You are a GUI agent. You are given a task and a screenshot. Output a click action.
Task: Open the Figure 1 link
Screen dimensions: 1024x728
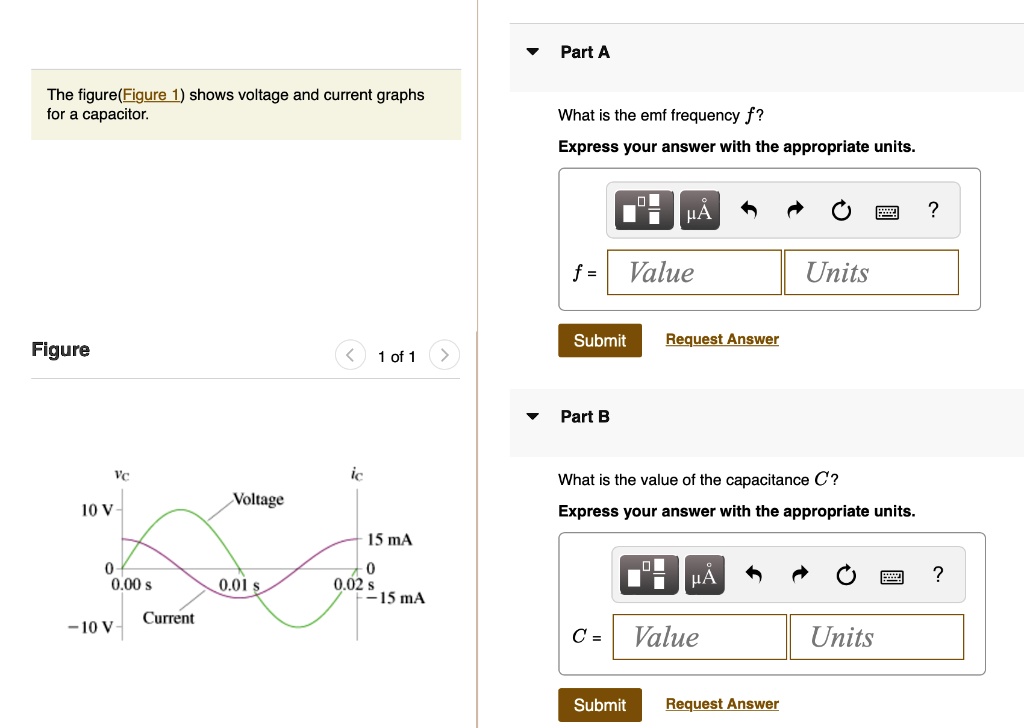coord(151,95)
